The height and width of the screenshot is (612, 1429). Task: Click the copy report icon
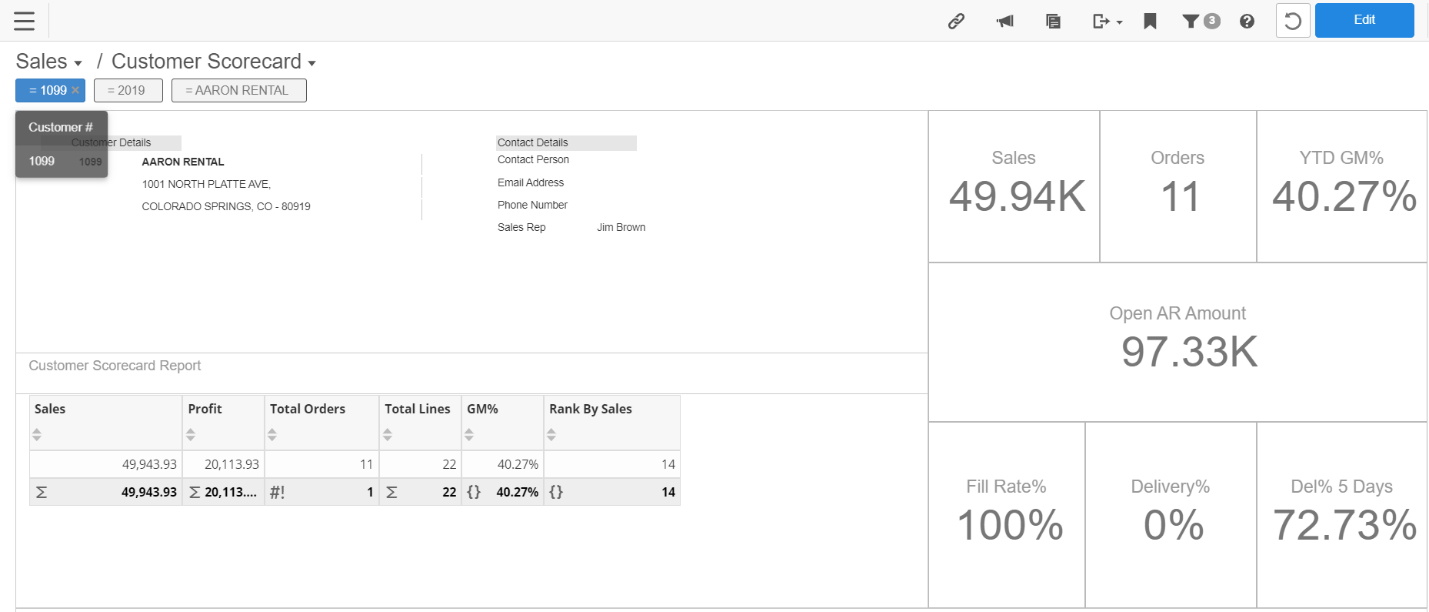[x=1053, y=20]
